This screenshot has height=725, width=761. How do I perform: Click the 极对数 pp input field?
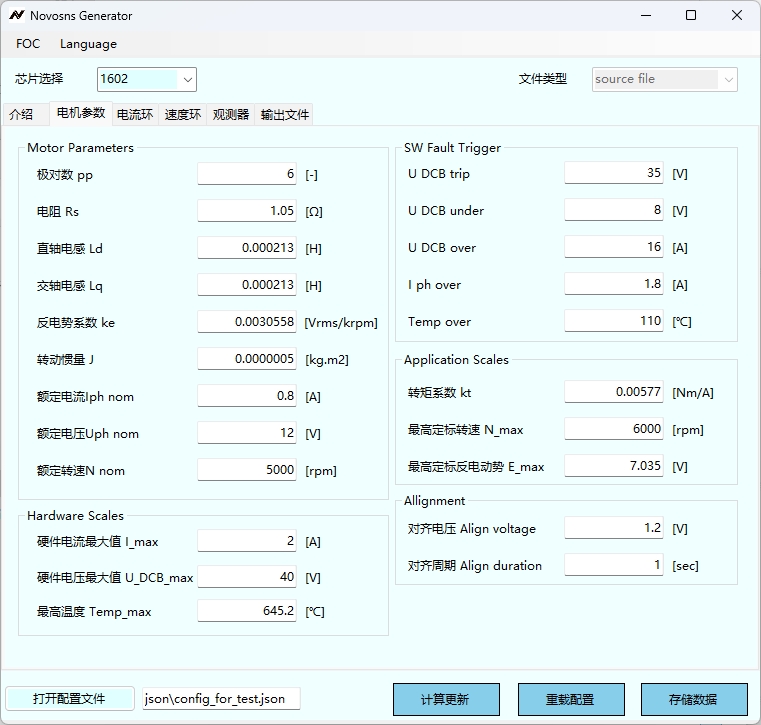pyautogui.click(x=247, y=174)
